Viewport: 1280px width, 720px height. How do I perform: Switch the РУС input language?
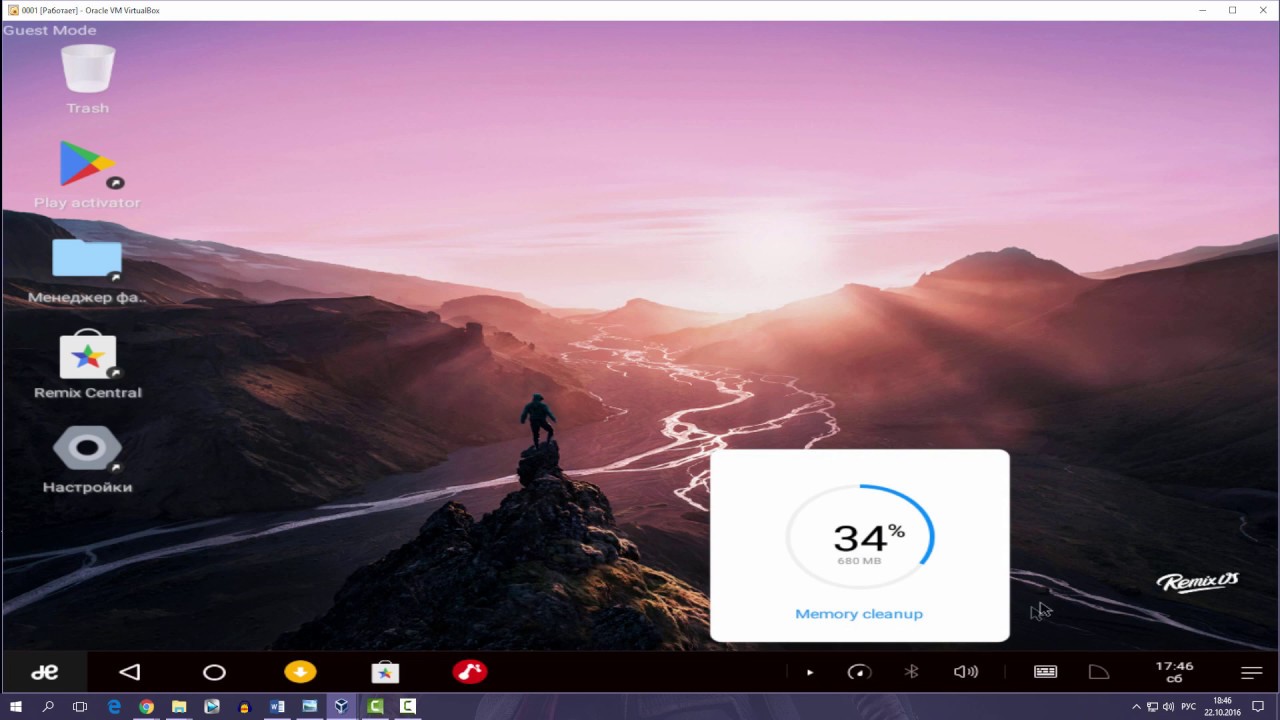tap(1189, 707)
